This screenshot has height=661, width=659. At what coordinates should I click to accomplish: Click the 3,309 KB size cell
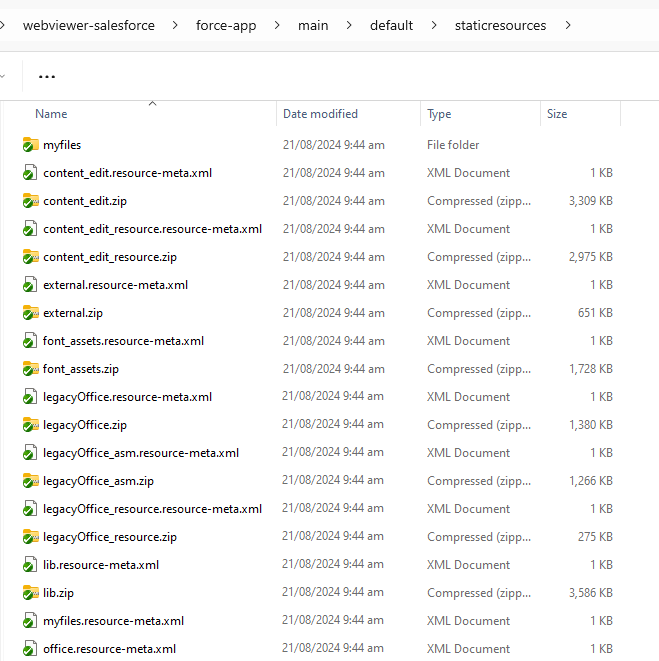(x=591, y=201)
